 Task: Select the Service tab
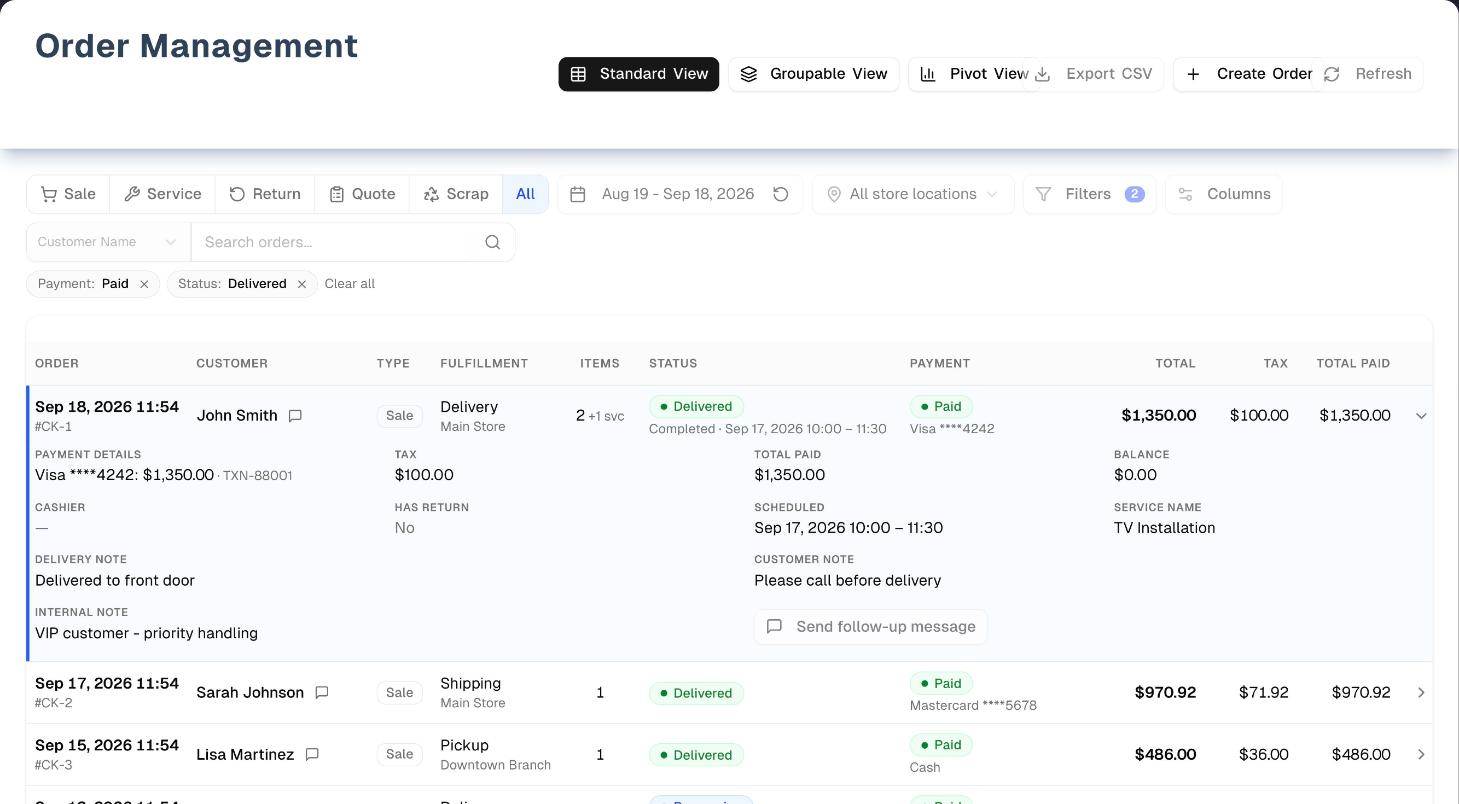coord(162,194)
